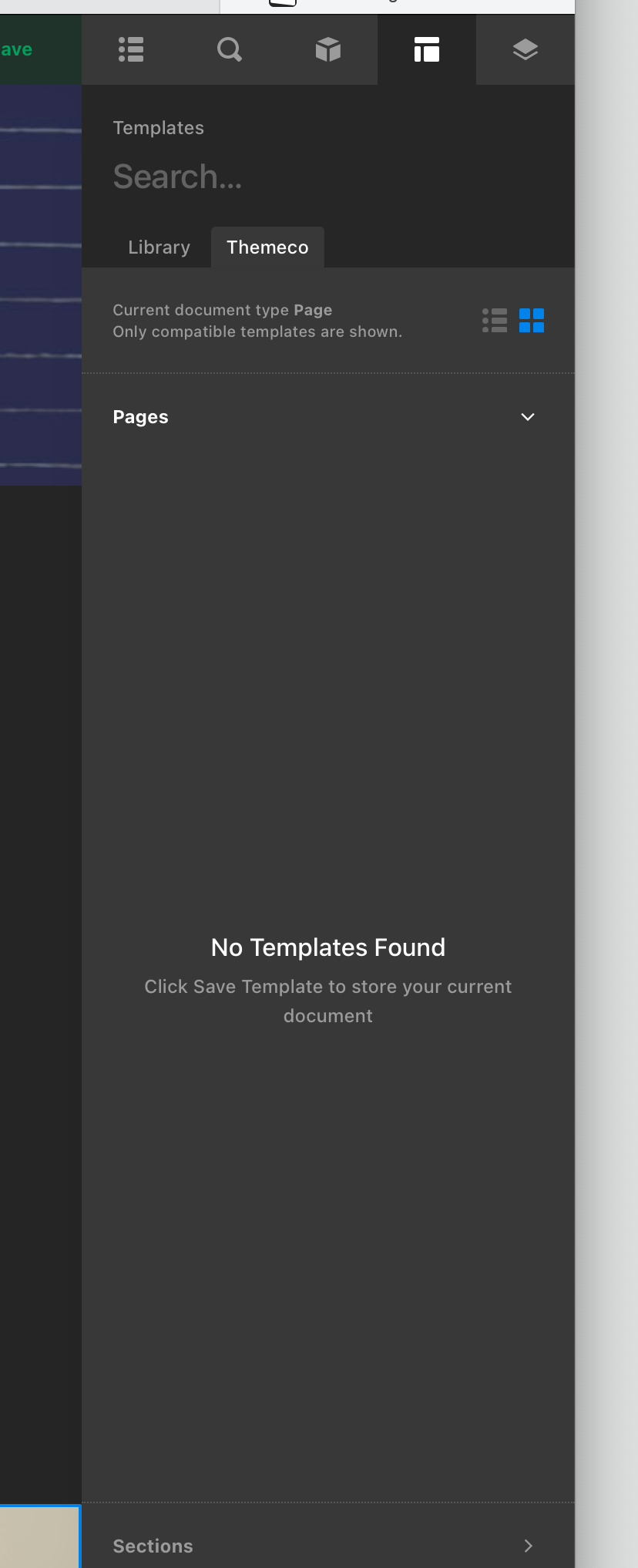The height and width of the screenshot is (1568, 638).
Task: Select the Templates layout icon
Action: (427, 49)
